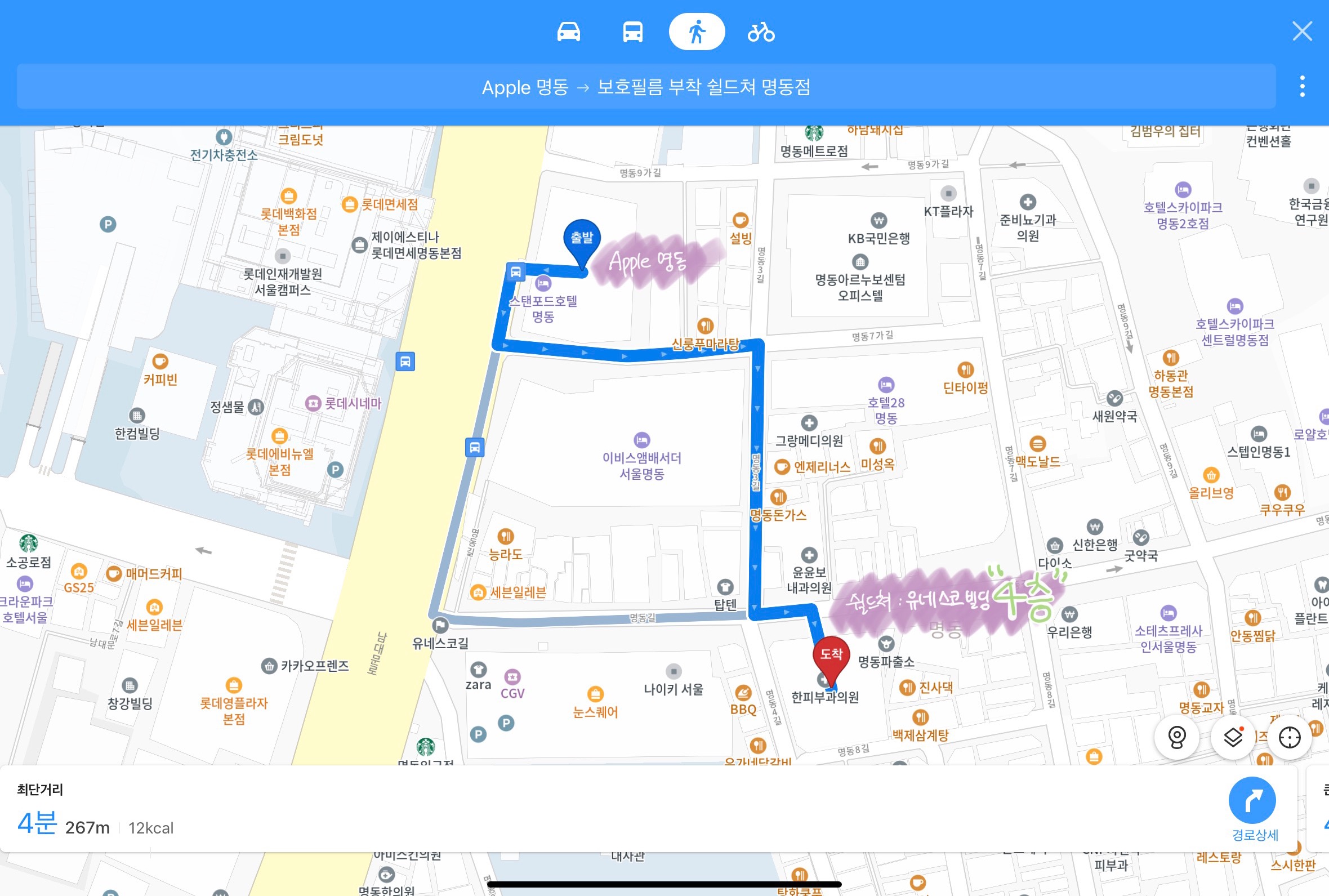
Task: Open the 제이에스티나 롯데면세명동본점 label
Action: click(417, 245)
